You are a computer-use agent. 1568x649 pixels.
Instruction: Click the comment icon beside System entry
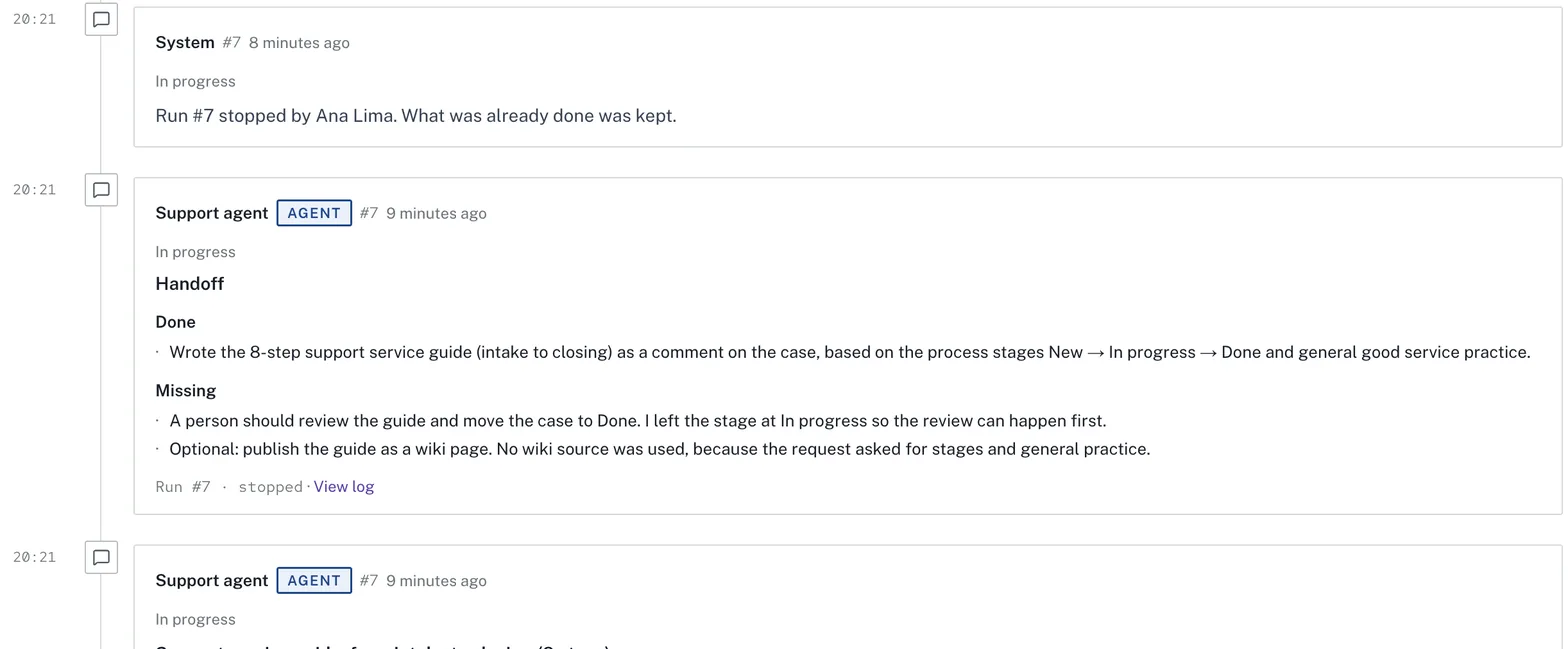[x=101, y=19]
